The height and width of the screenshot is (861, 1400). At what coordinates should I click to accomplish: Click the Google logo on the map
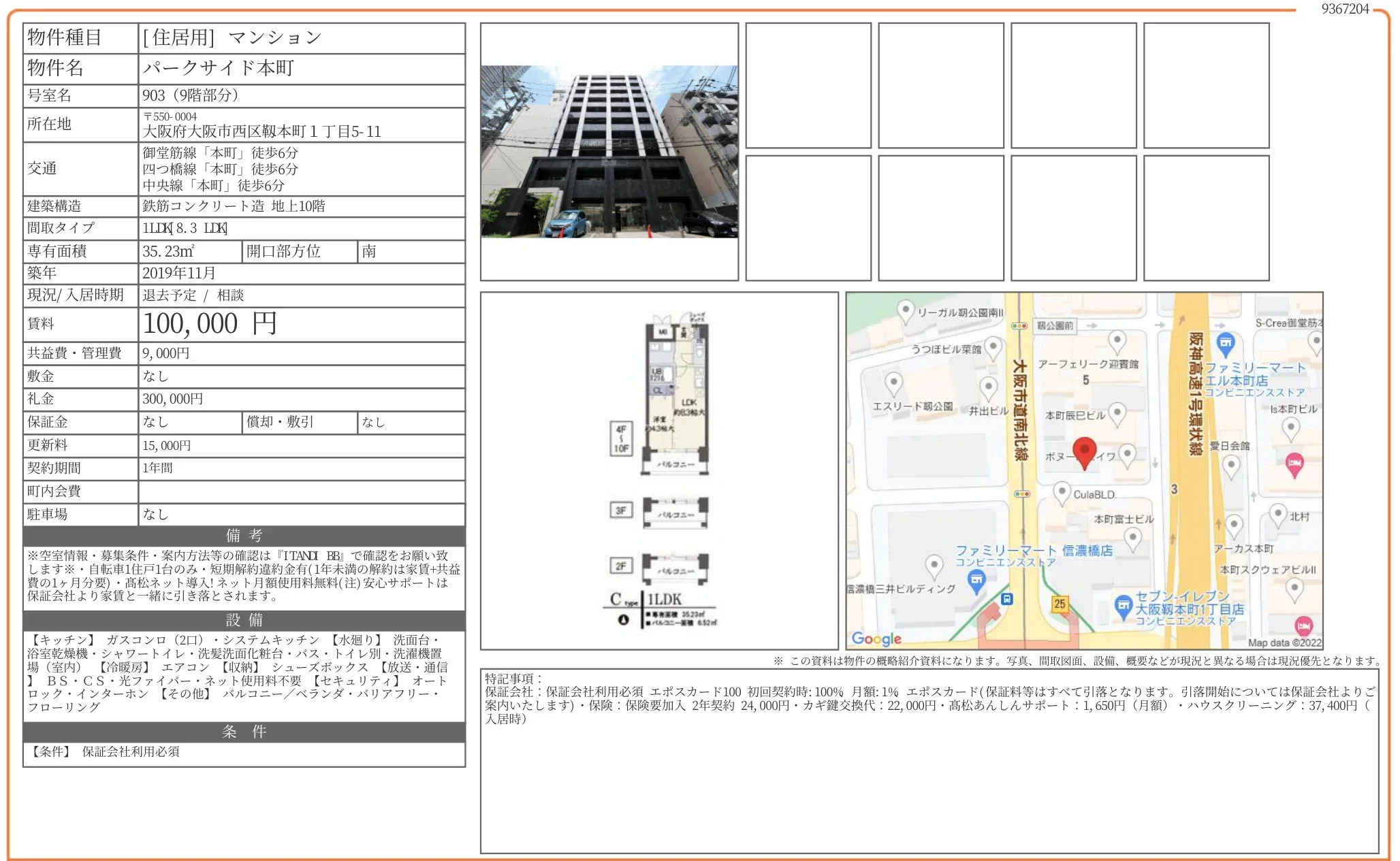coord(876,638)
